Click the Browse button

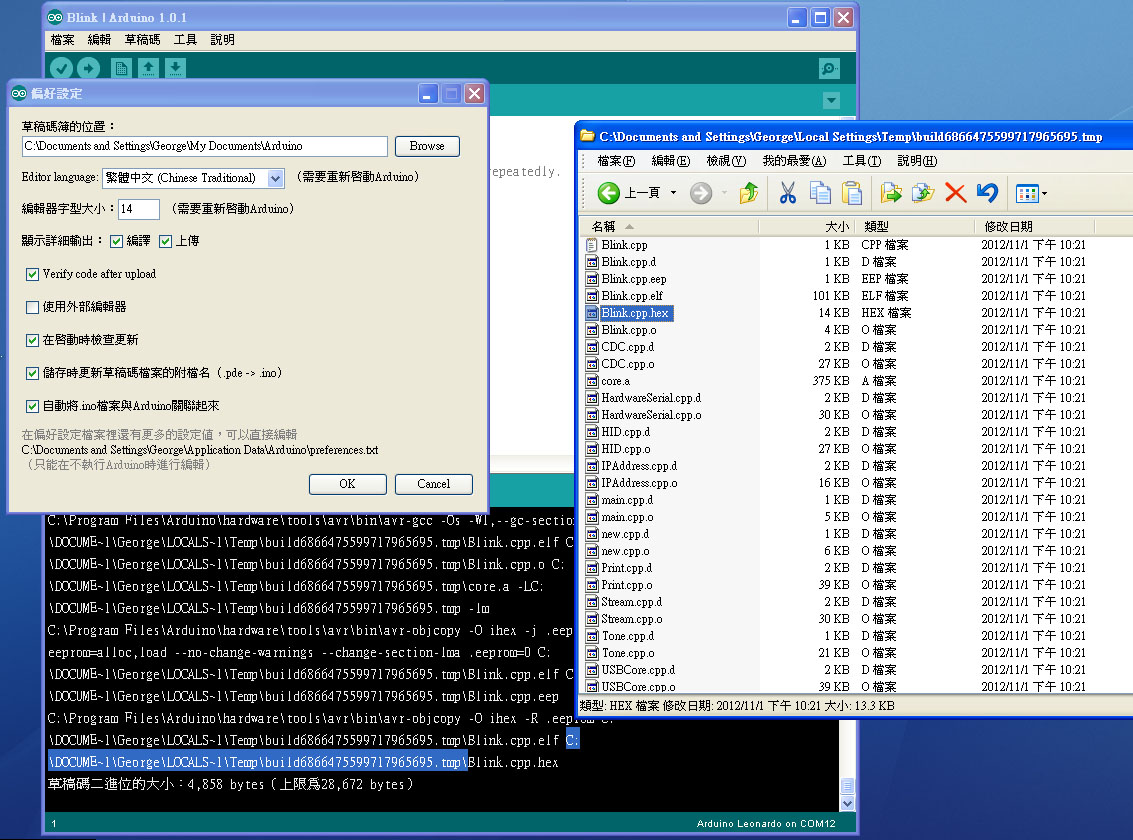pyautogui.click(x=427, y=146)
